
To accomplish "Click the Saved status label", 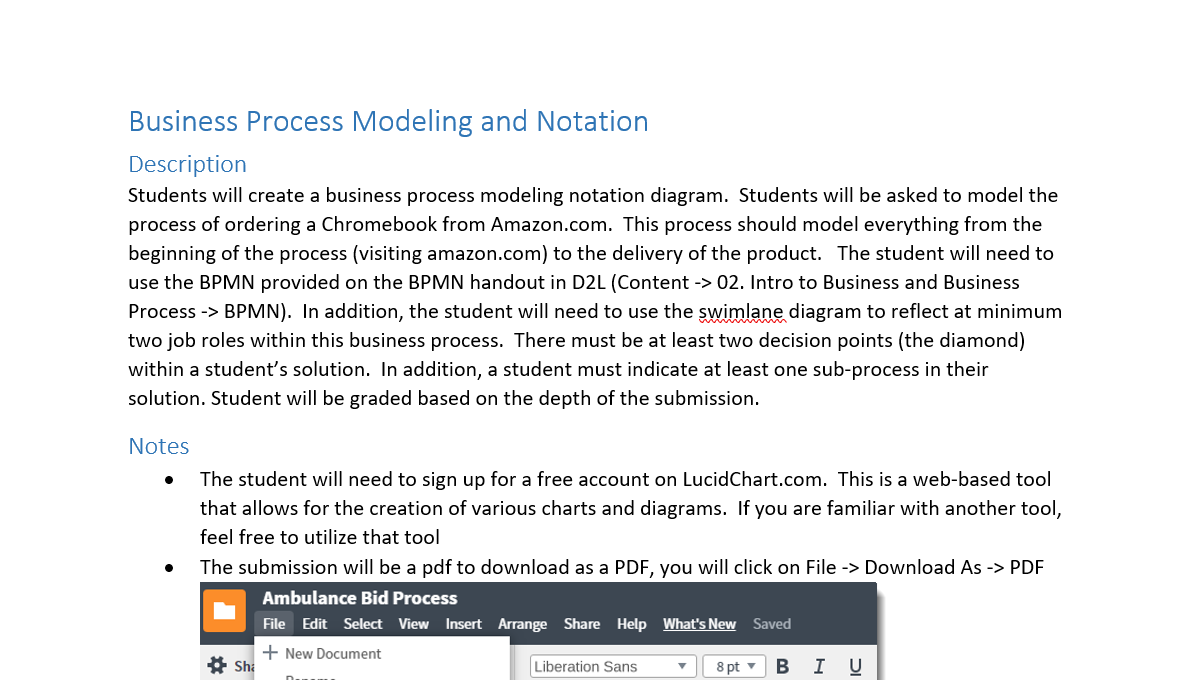I will tap(771, 623).
